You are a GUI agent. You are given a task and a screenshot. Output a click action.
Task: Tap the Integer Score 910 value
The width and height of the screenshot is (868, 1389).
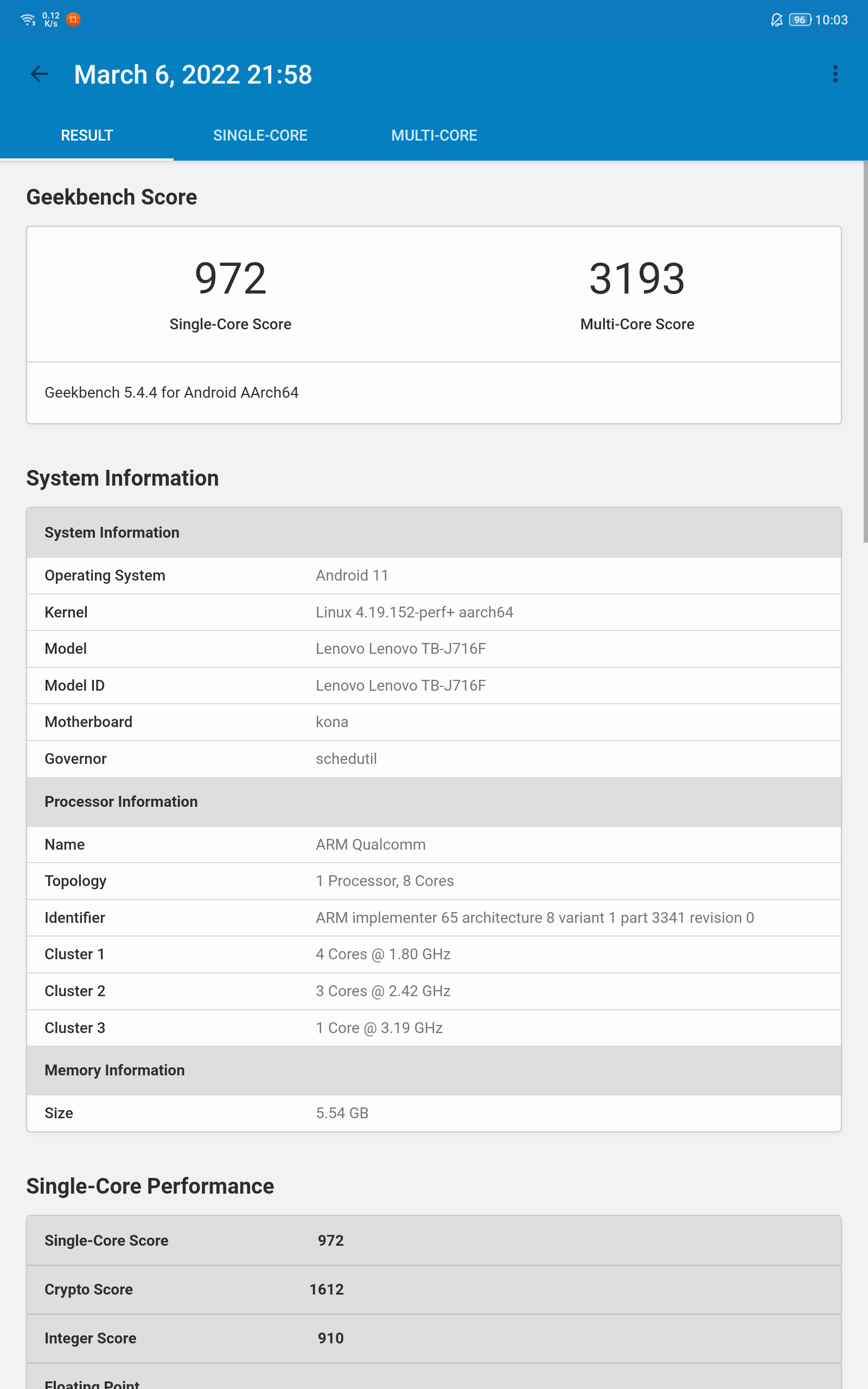[x=331, y=1338]
